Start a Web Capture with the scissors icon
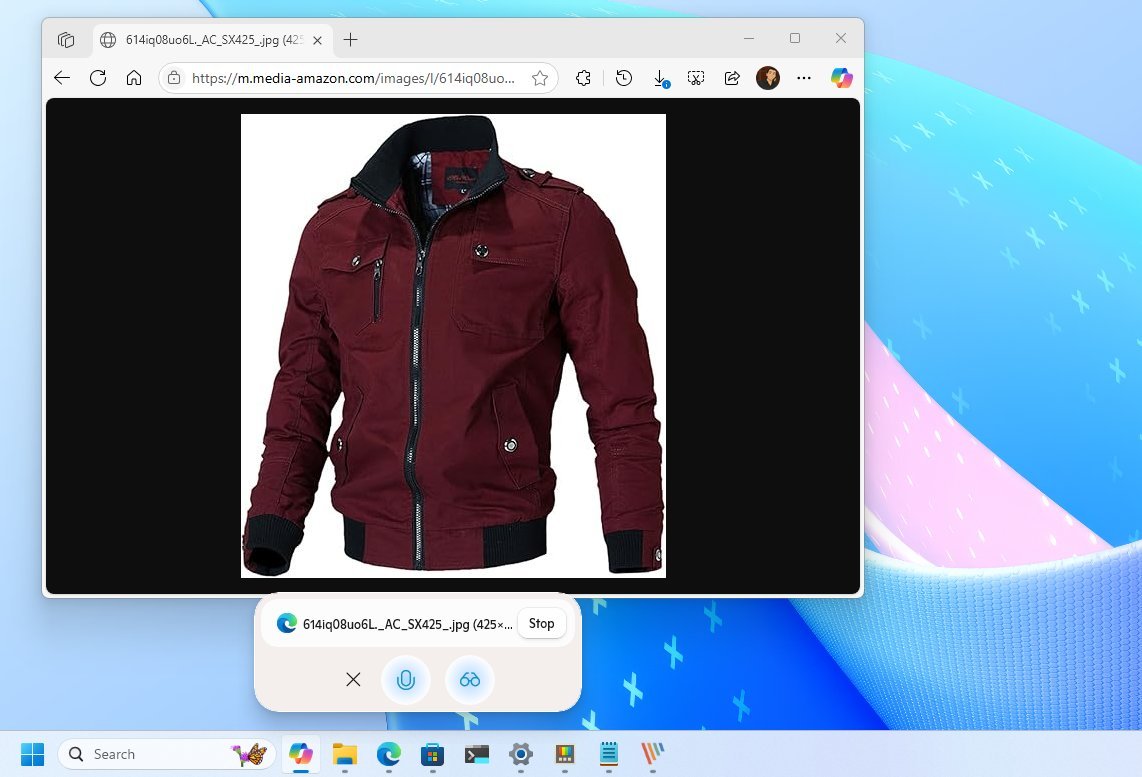Viewport: 1142px width, 777px height. tap(695, 77)
